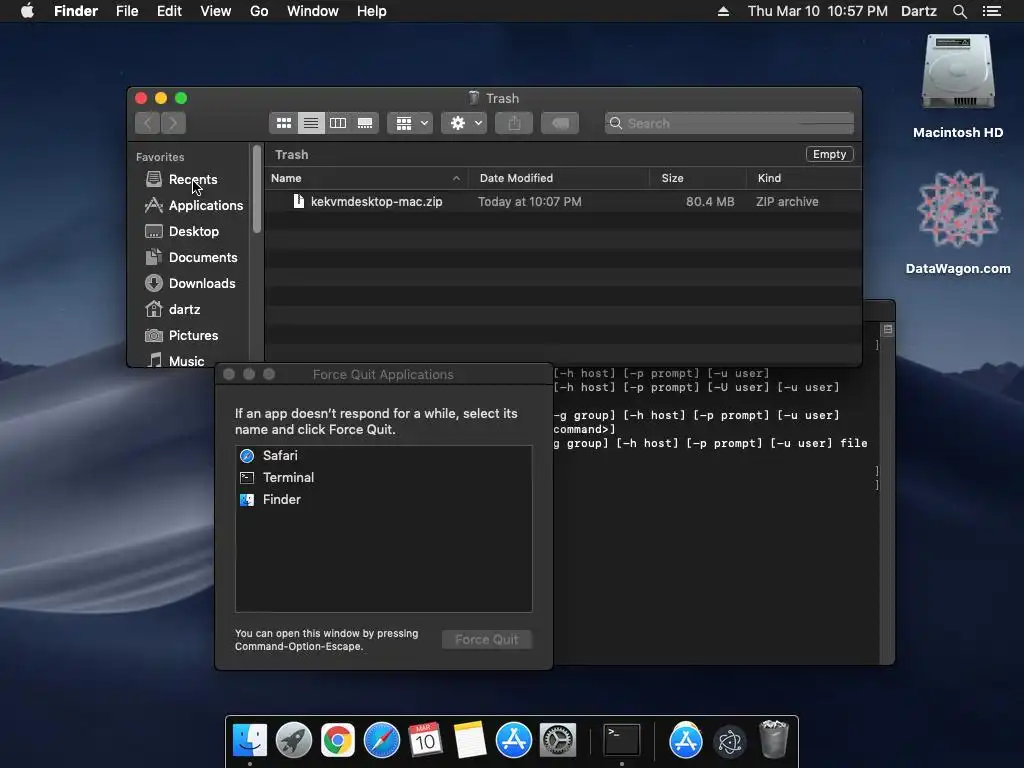Screen dimensions: 1024x768
Task: Open the Help menu
Action: click(372, 11)
